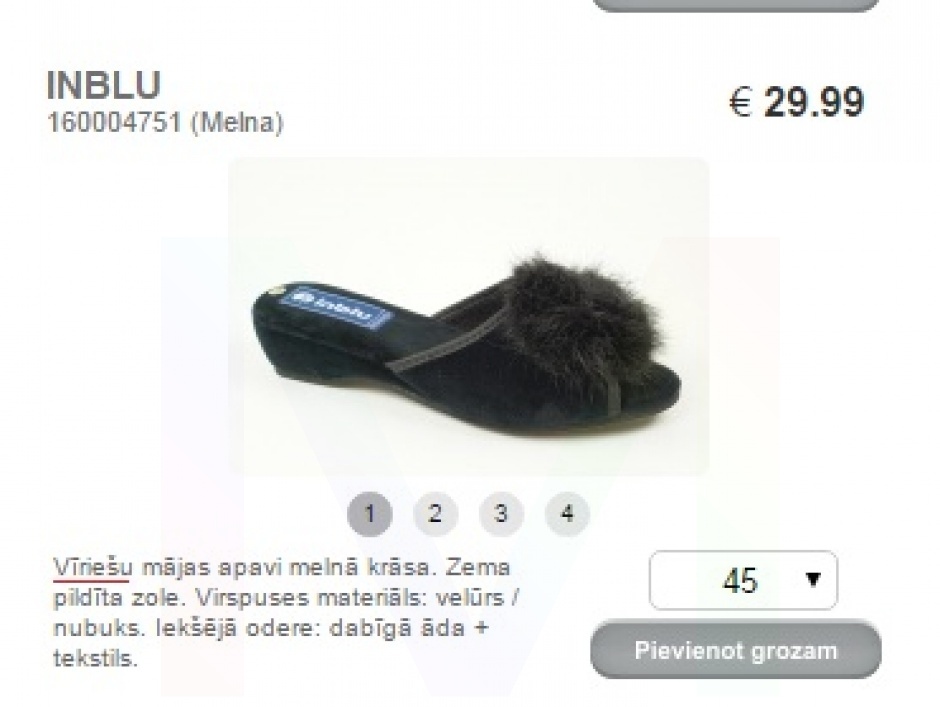
Task: Click the word tekstils in description
Action: 95,658
